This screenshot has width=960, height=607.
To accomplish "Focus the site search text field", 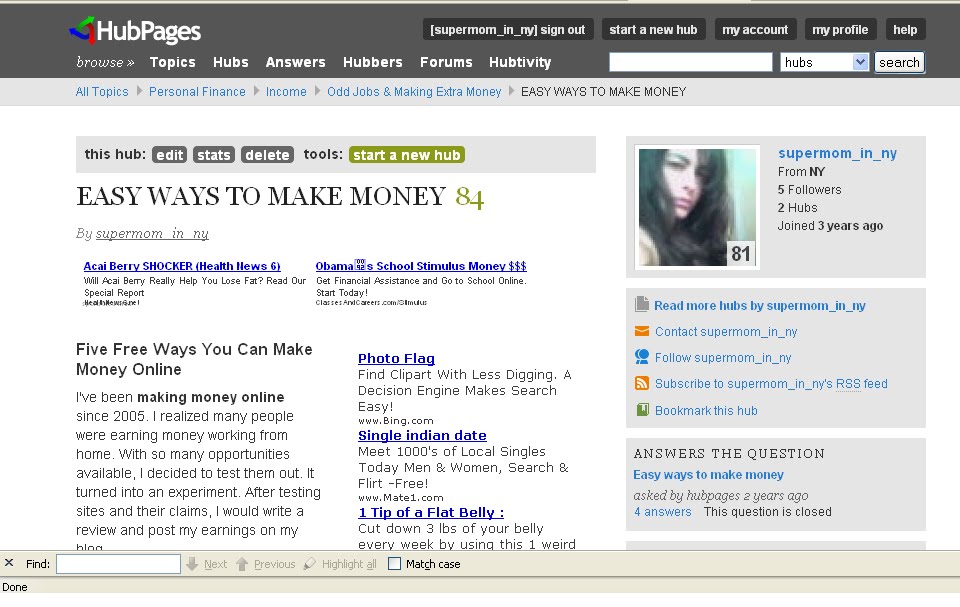I will click(691, 62).
